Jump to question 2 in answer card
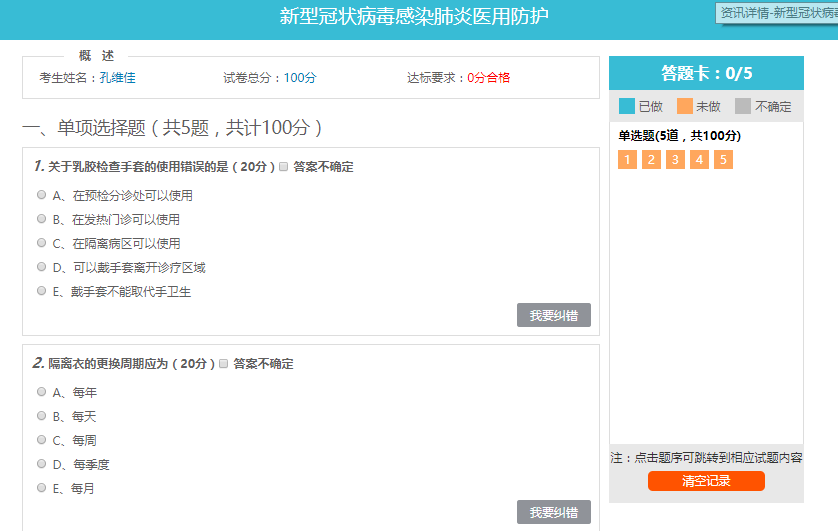 click(x=651, y=160)
